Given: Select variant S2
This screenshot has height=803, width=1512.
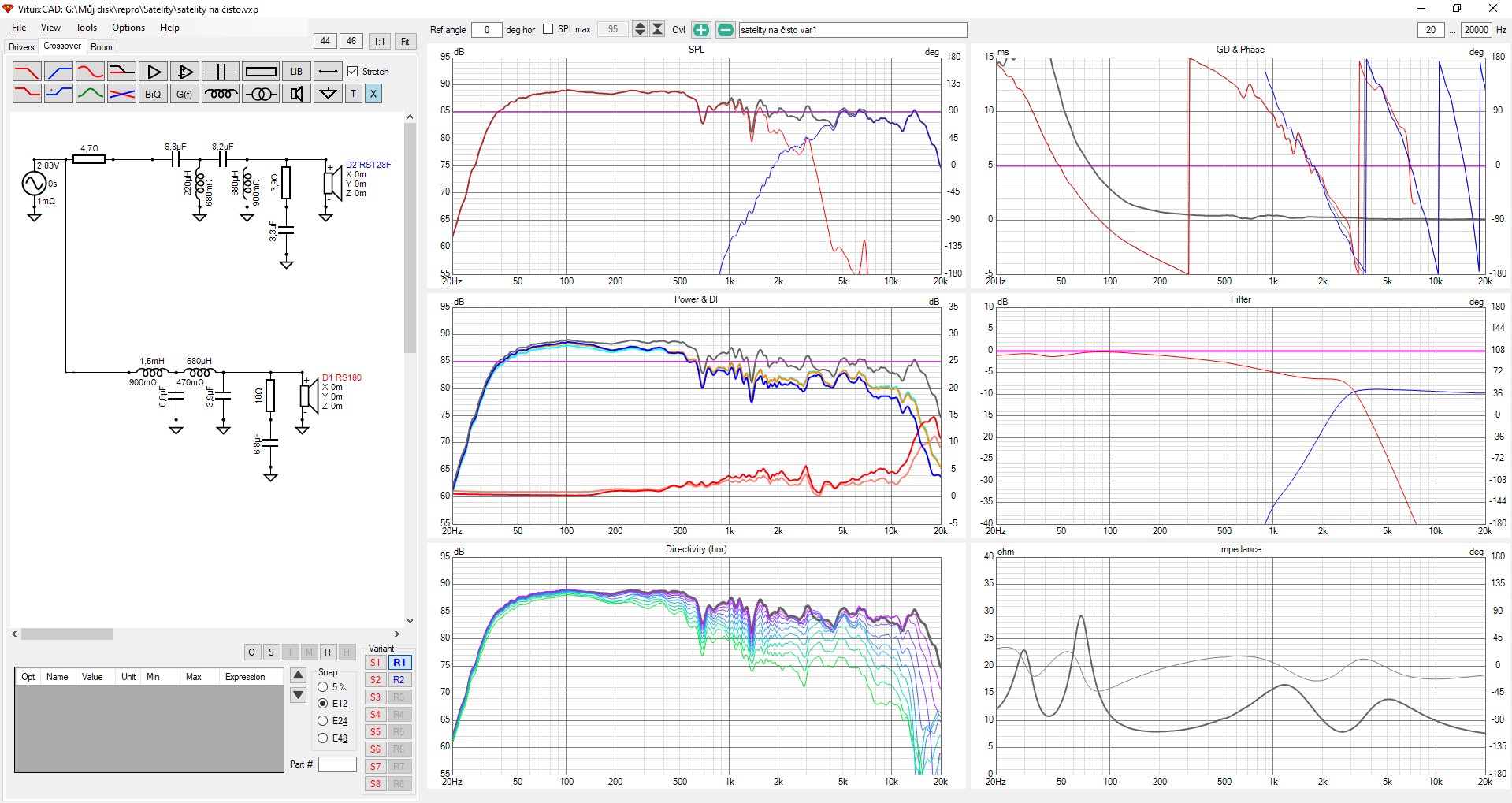Looking at the screenshot, I should click(x=375, y=680).
